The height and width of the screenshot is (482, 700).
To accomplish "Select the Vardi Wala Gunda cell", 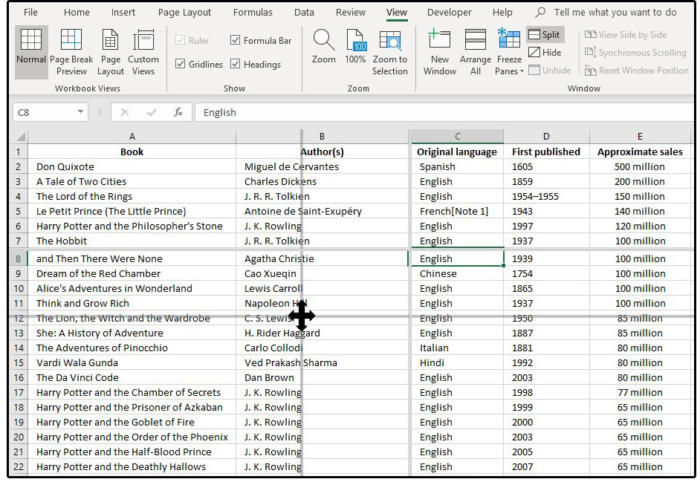I will (x=132, y=362).
